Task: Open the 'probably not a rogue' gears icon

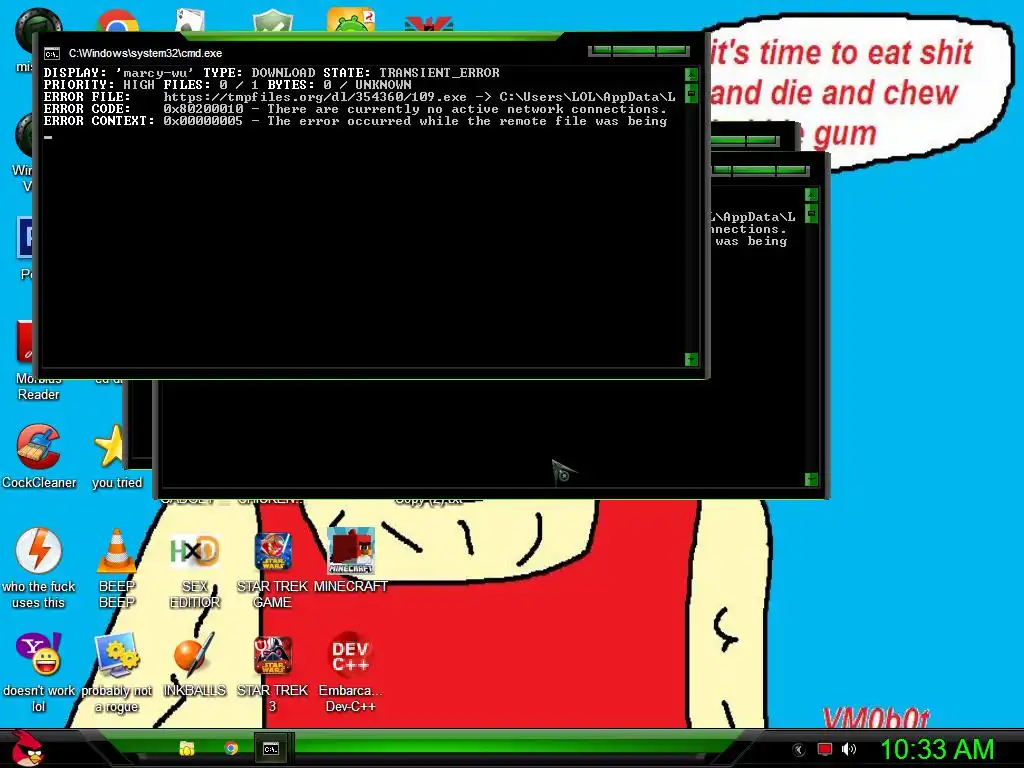Action: tap(117, 654)
